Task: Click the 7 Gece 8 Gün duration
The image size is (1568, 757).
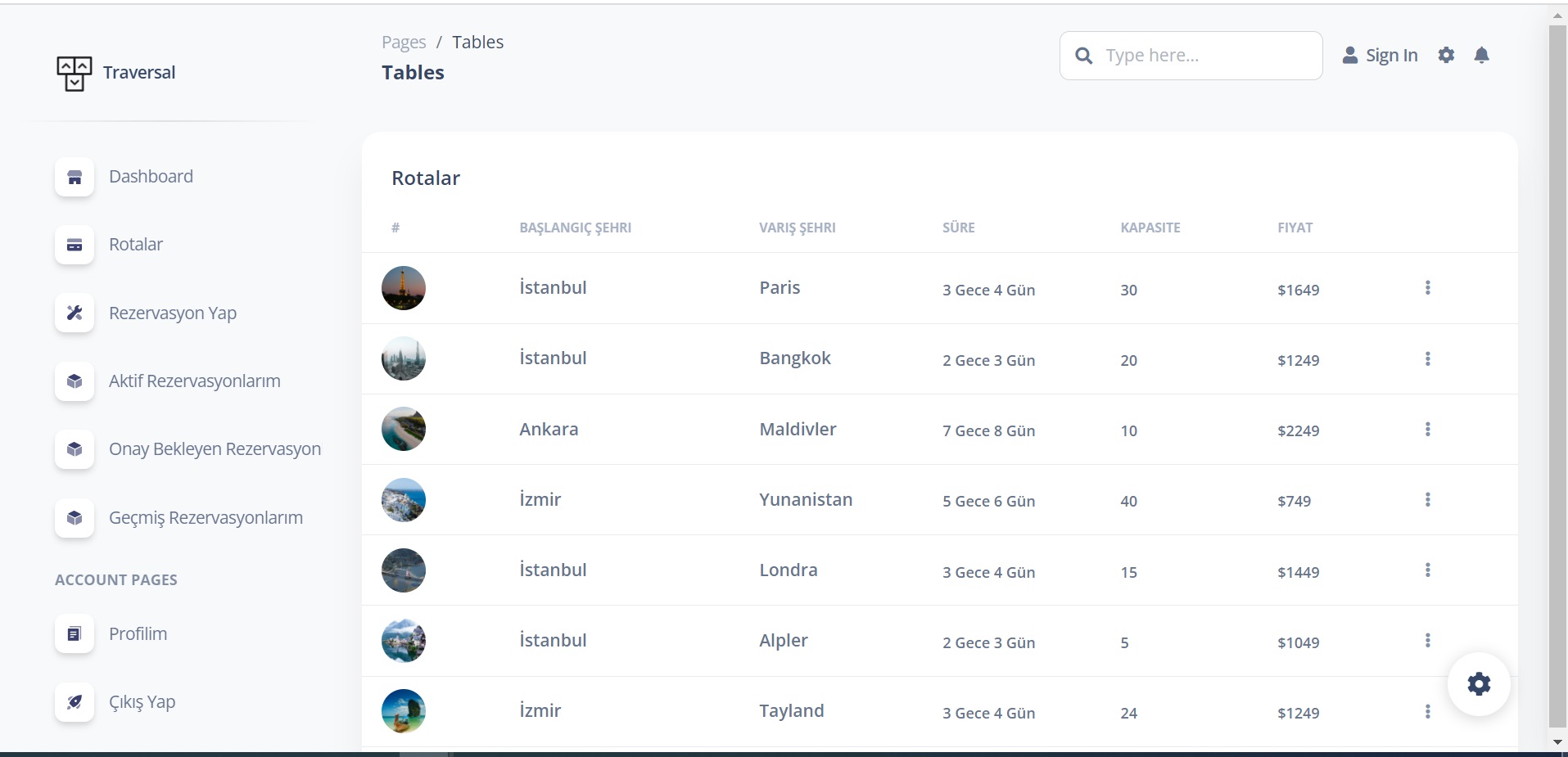Action: click(988, 431)
